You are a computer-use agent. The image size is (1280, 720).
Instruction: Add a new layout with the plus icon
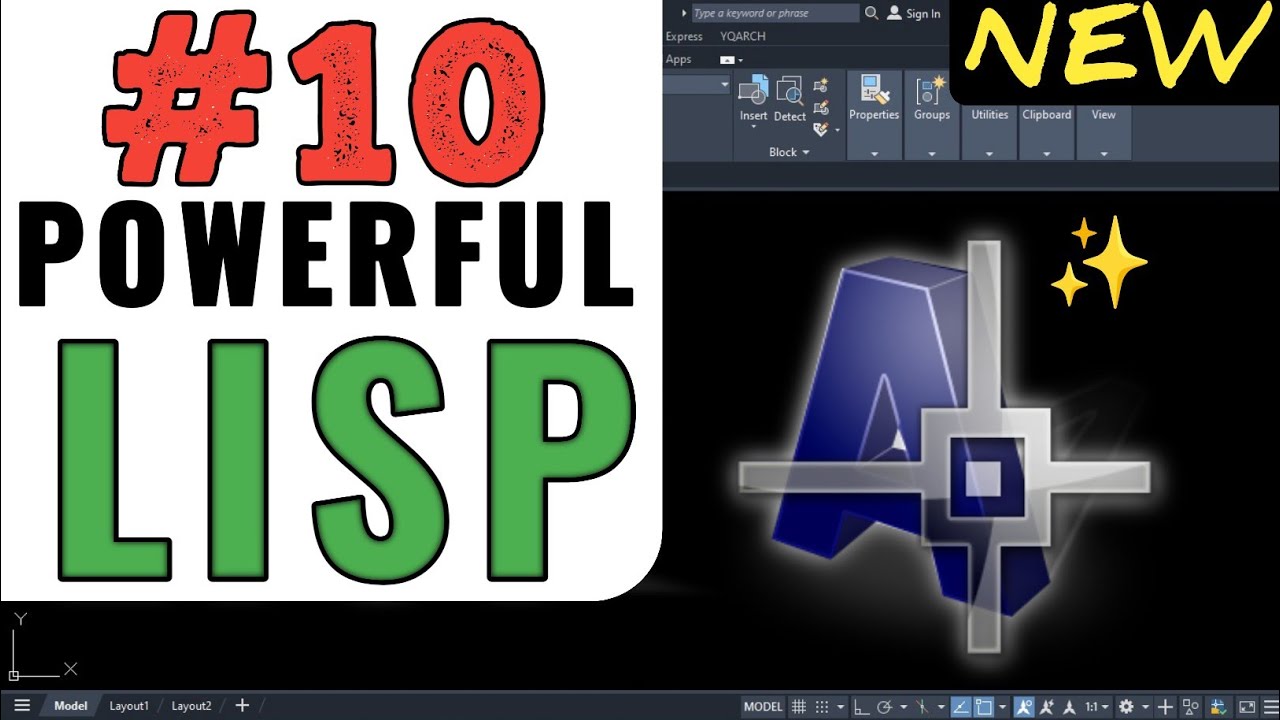(x=242, y=705)
